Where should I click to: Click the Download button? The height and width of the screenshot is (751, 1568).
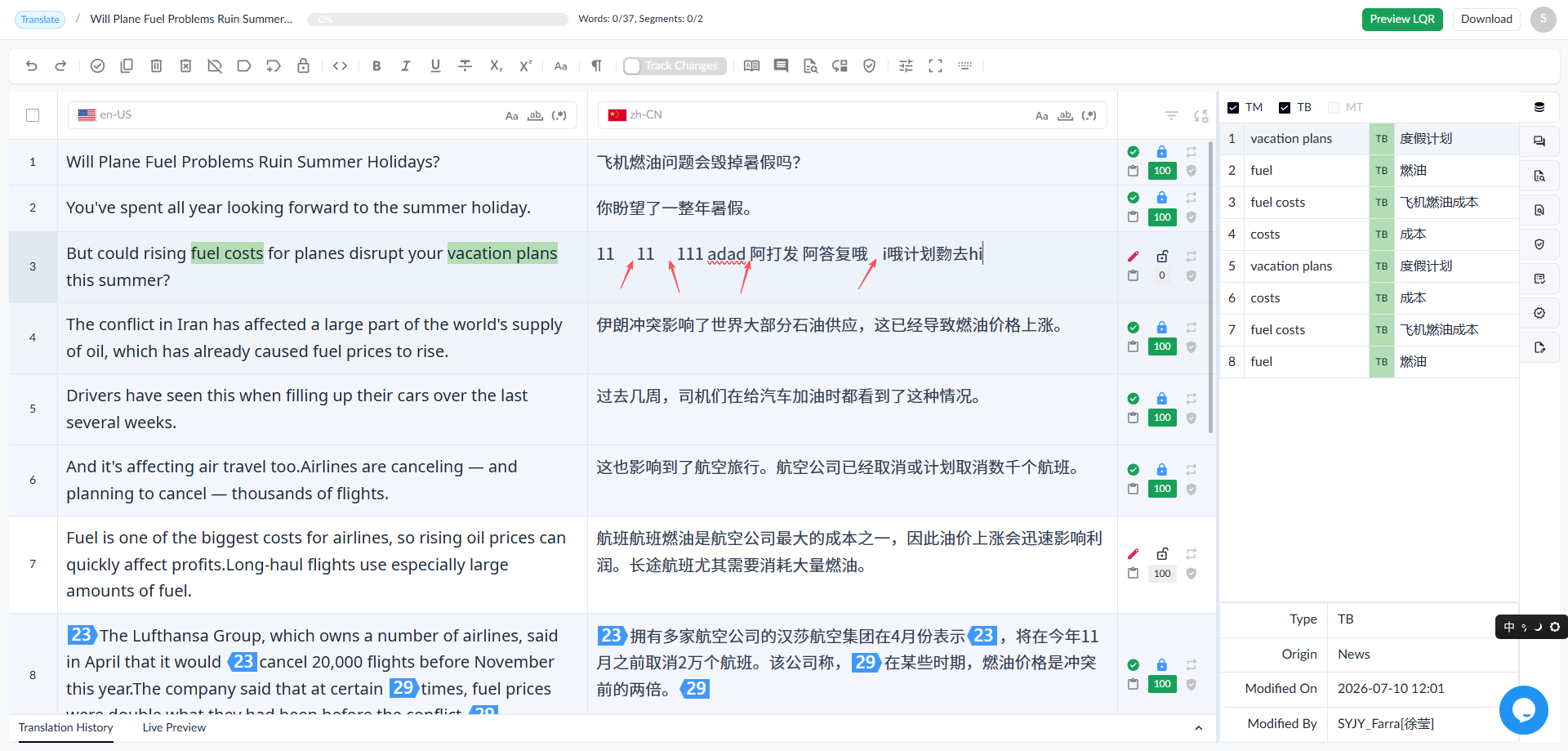click(x=1486, y=19)
